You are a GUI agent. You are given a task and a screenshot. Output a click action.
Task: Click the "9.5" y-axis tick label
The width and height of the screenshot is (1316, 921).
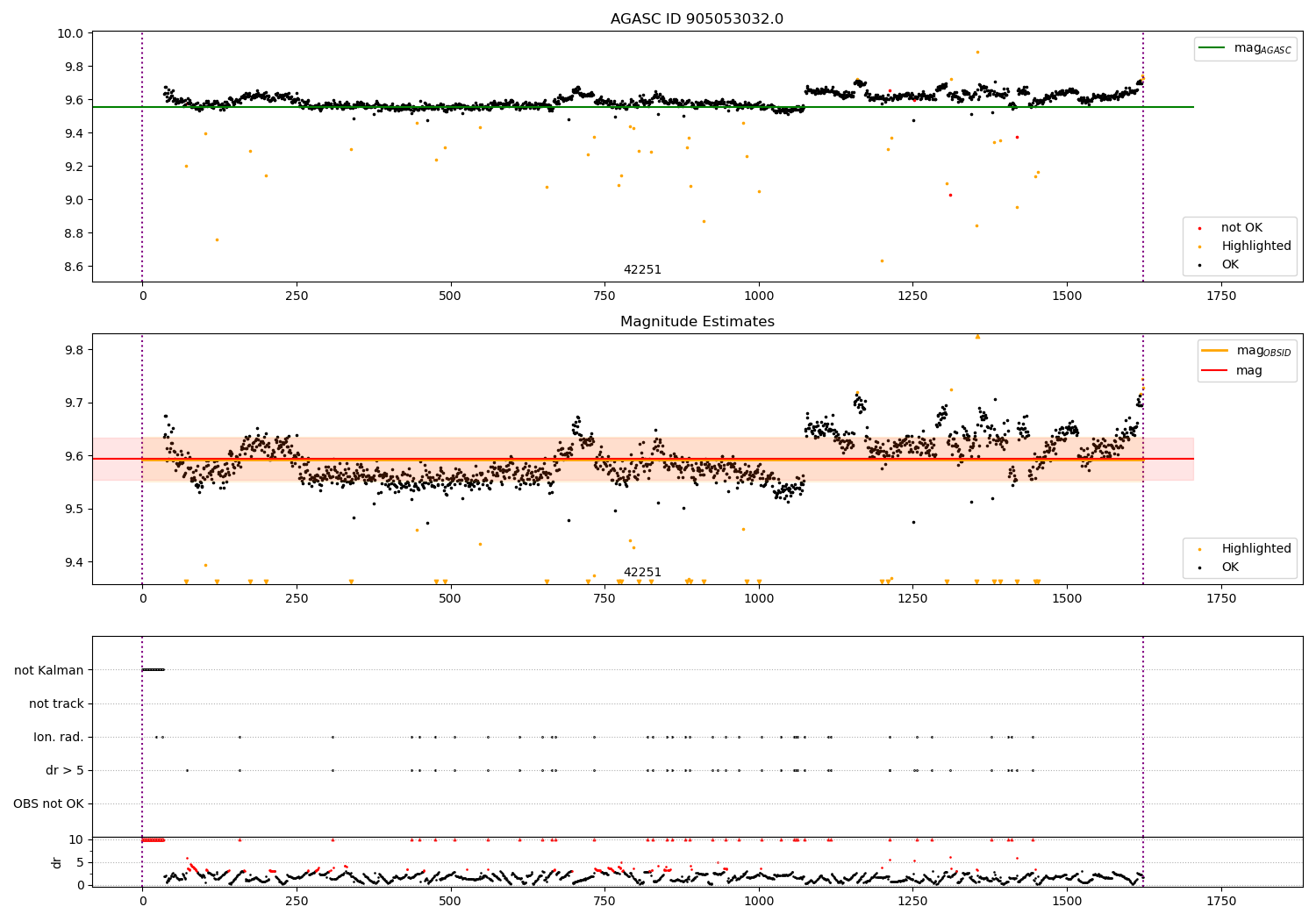point(75,509)
